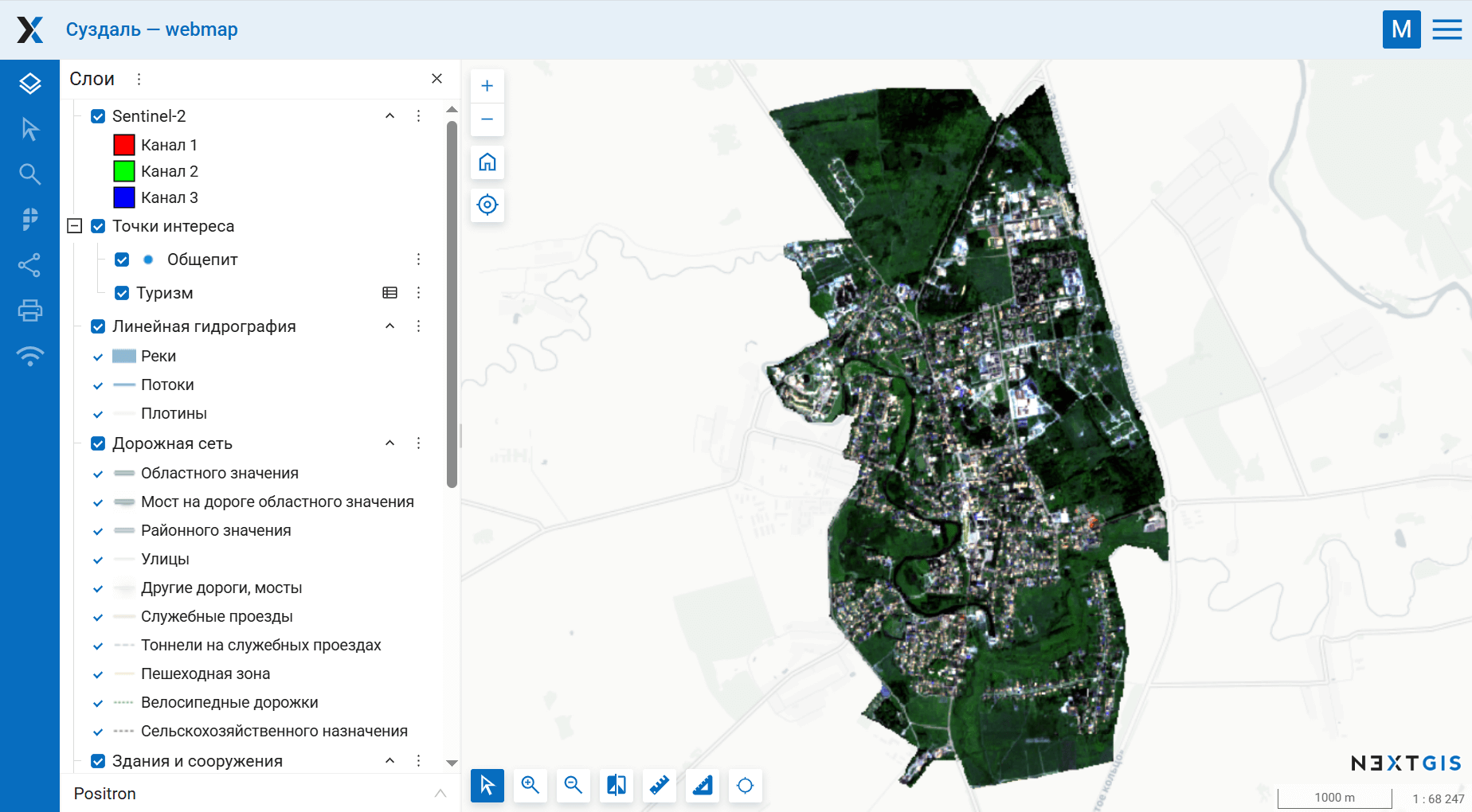
Task: Select the measure distance ruler tool
Action: point(660,786)
